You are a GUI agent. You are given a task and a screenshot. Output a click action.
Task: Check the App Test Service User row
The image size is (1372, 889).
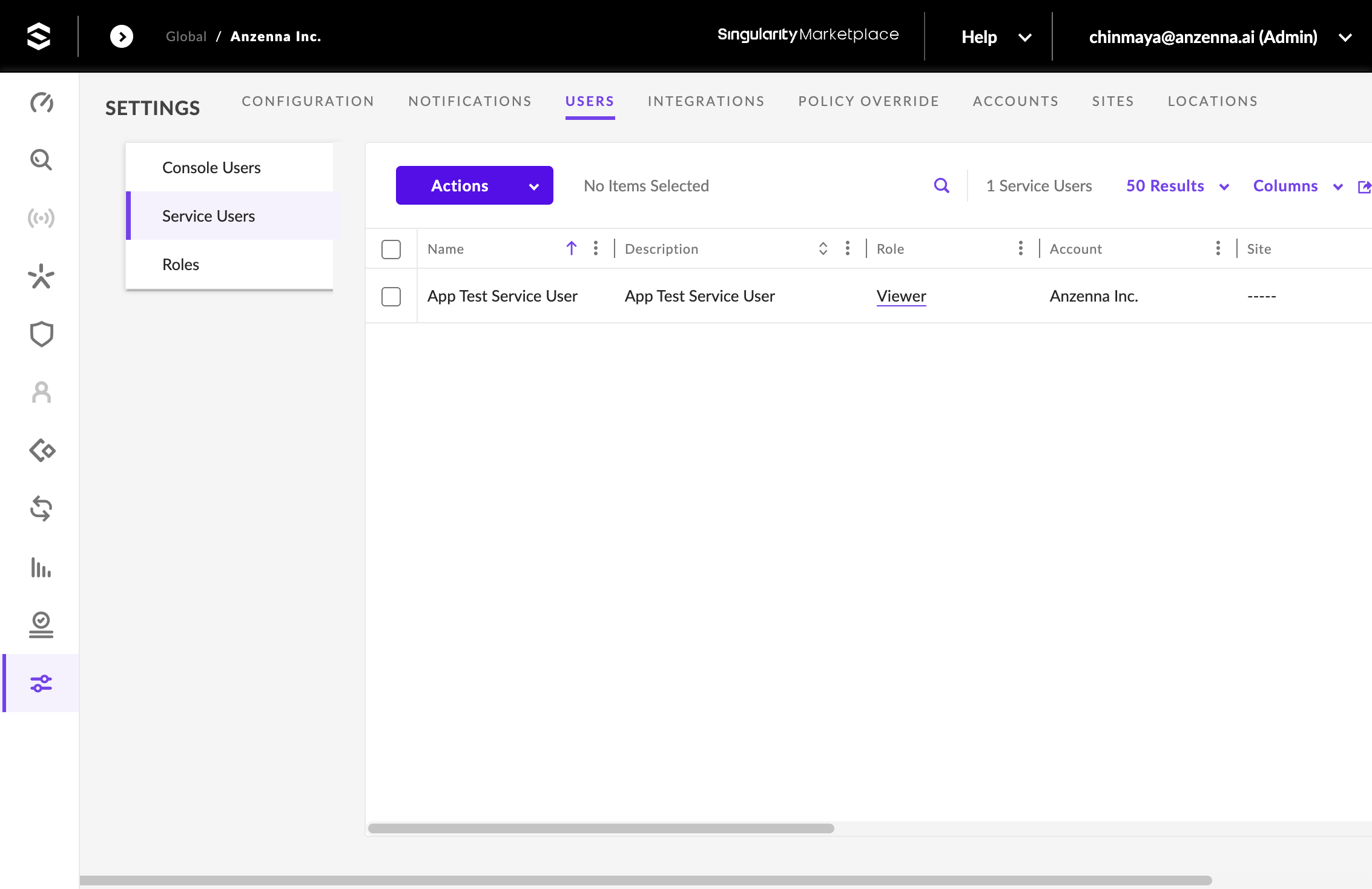(391, 296)
